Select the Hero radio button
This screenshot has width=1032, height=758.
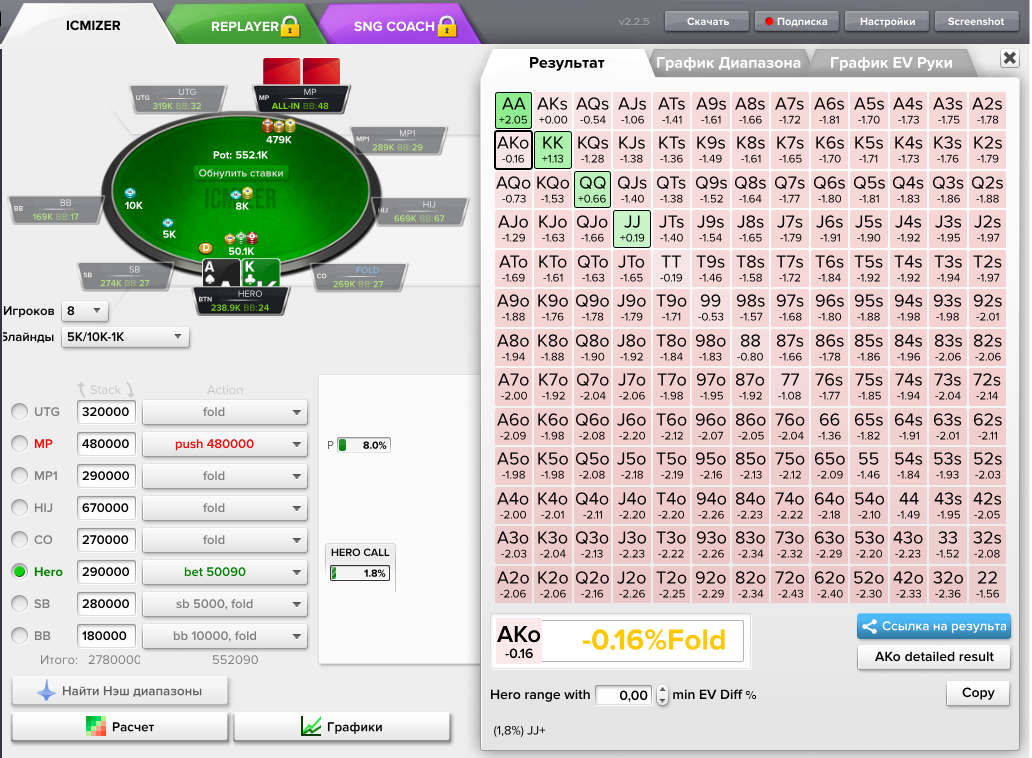pyautogui.click(x=20, y=571)
